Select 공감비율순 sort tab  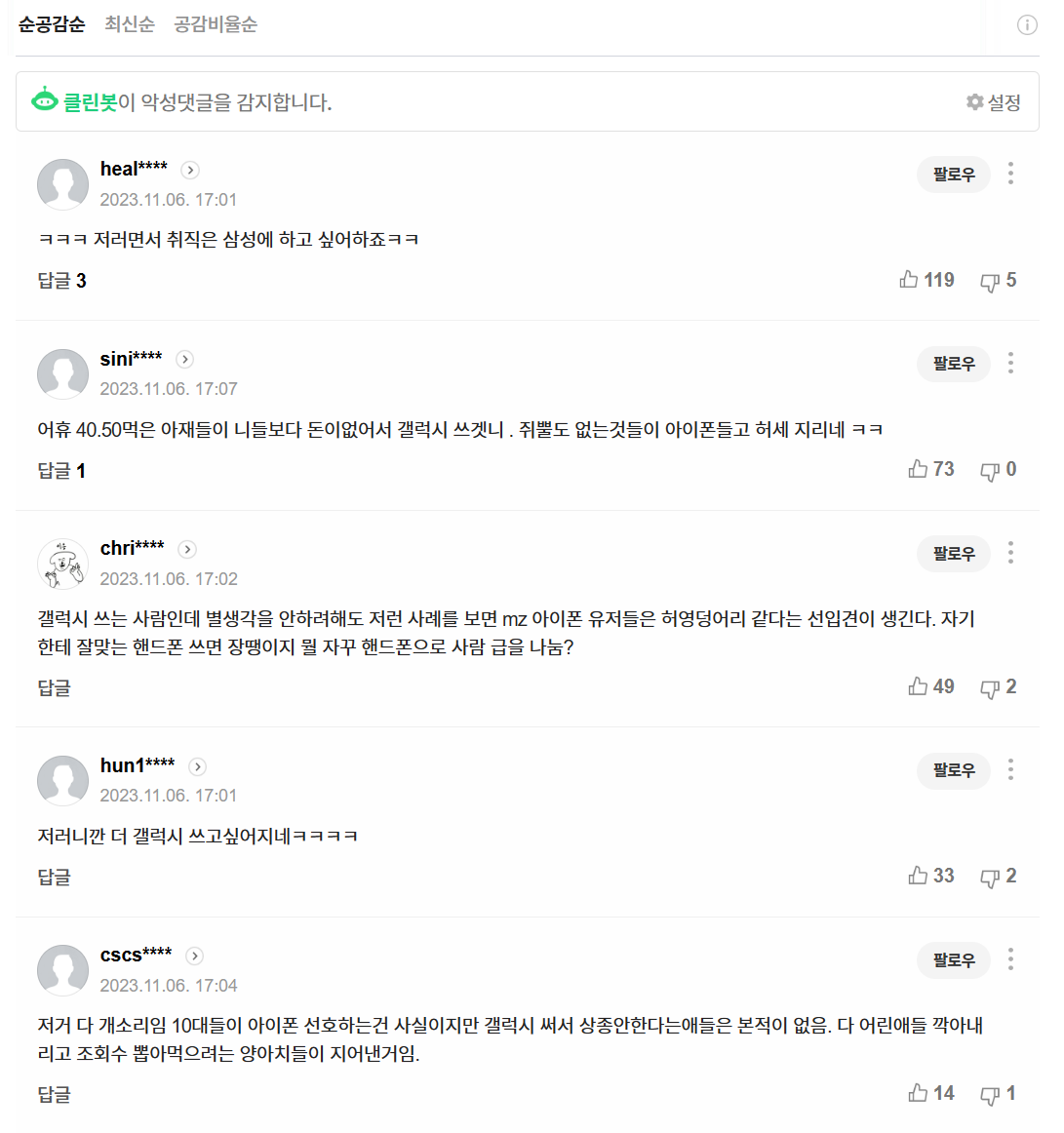tap(216, 24)
